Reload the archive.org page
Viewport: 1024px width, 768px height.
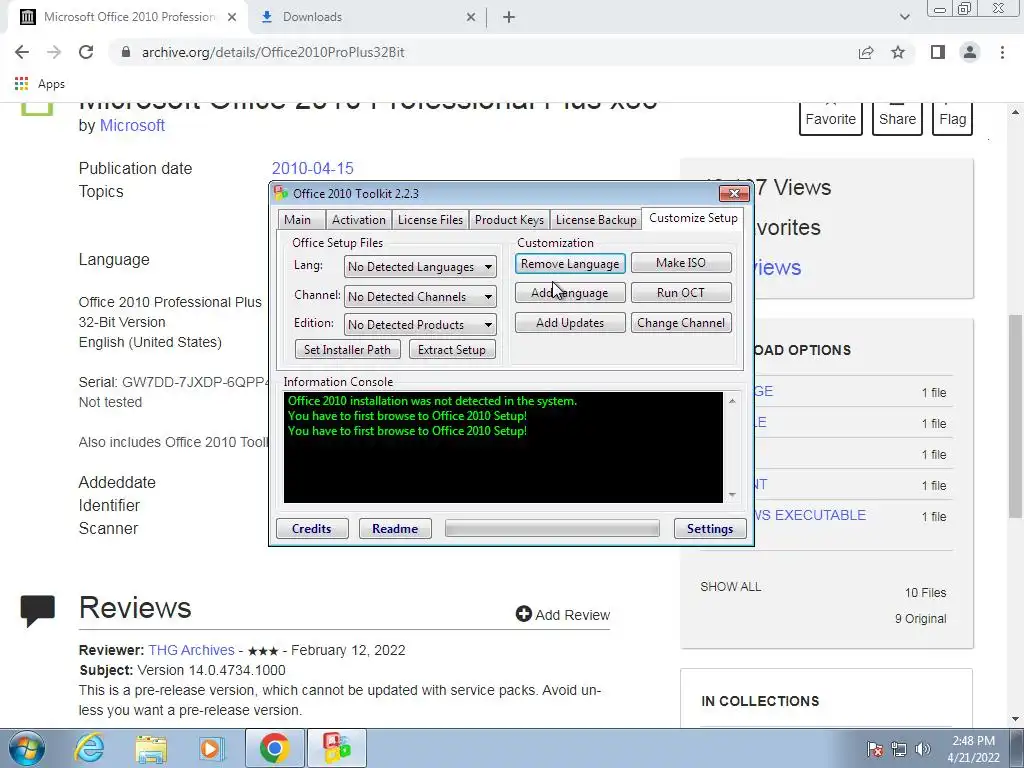86,52
